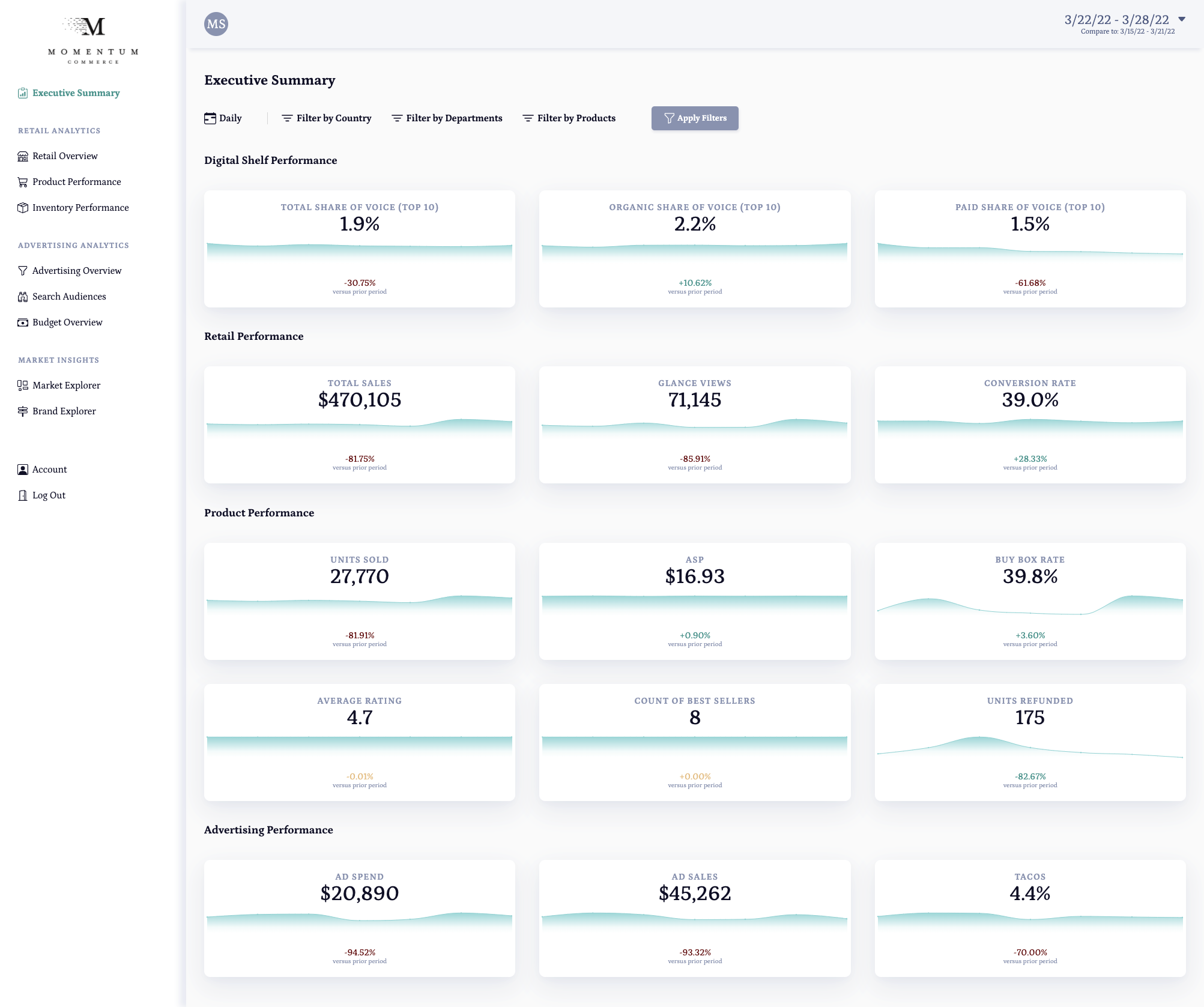
Task: Click the Account sidebar icon
Action: pos(23,470)
